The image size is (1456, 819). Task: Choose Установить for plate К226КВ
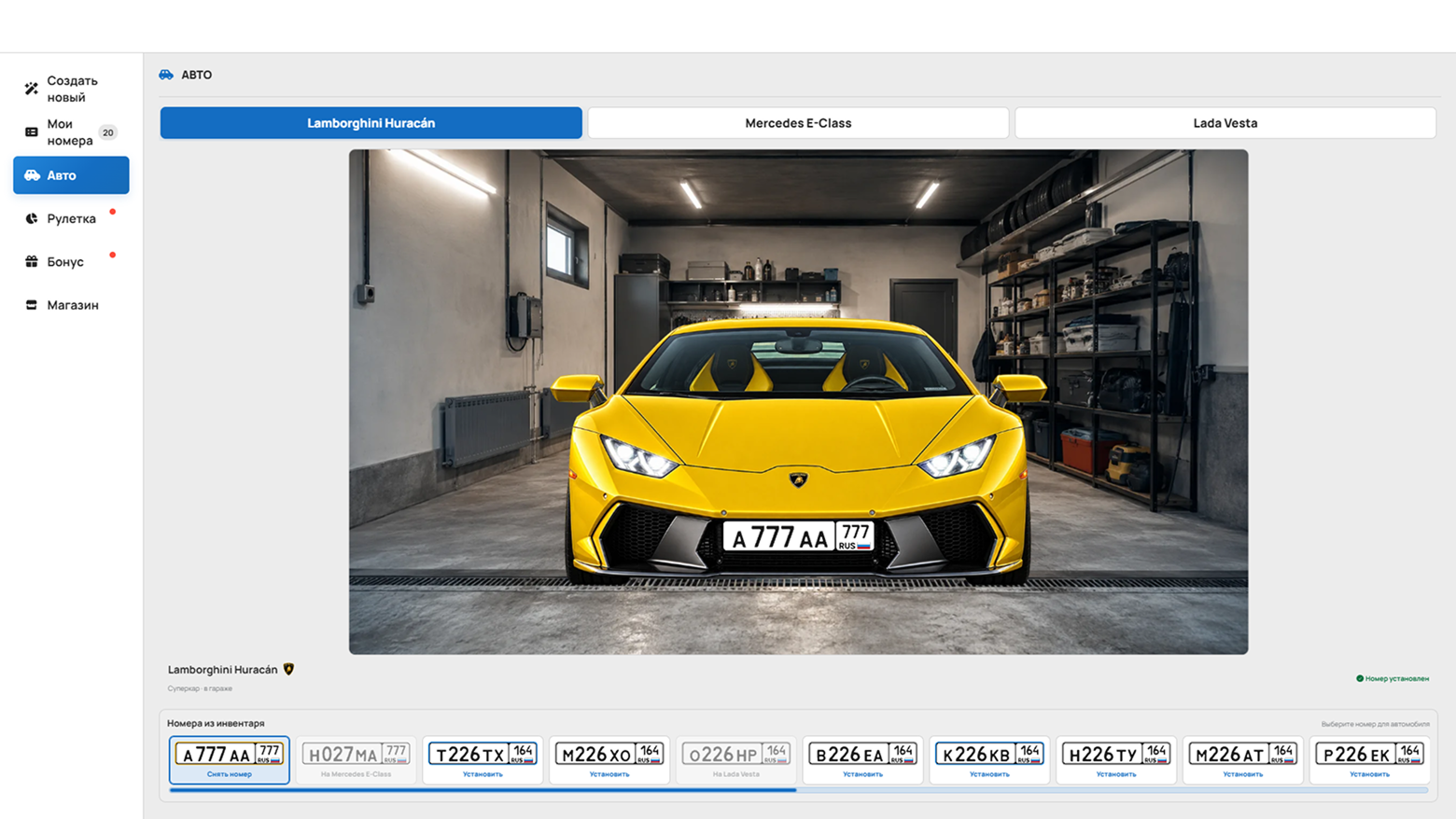[989, 774]
